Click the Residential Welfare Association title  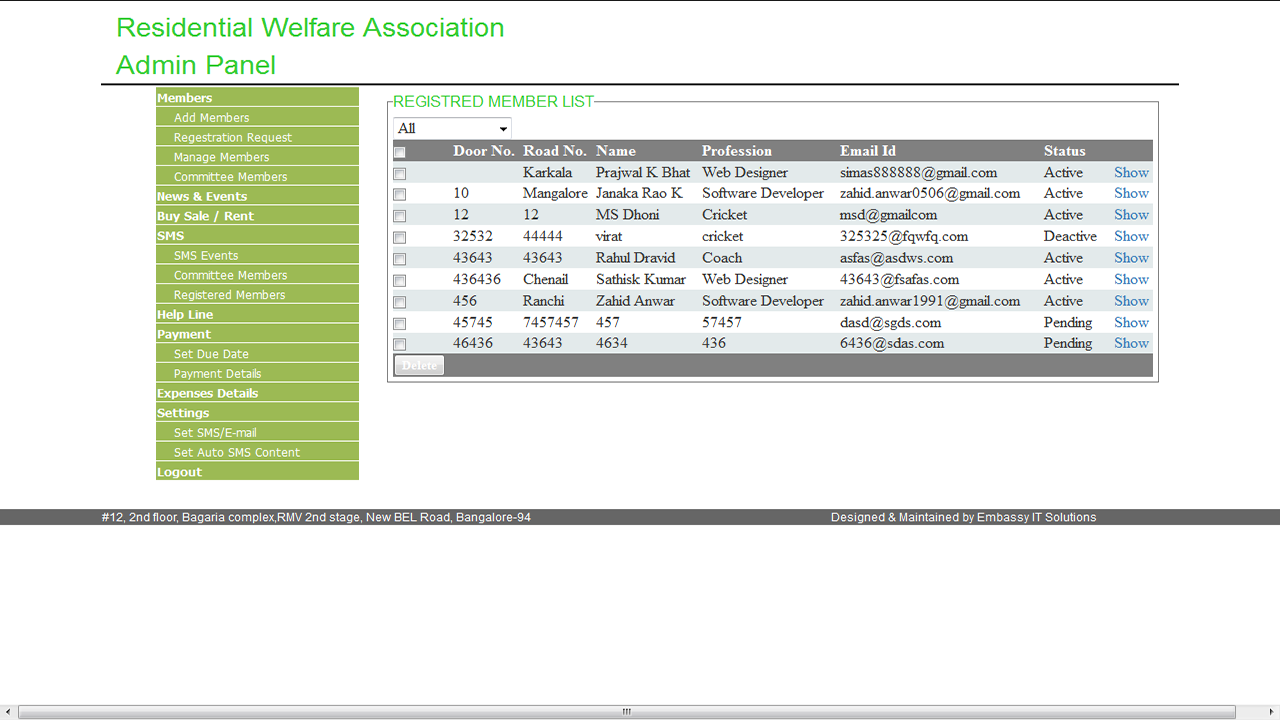click(x=310, y=27)
